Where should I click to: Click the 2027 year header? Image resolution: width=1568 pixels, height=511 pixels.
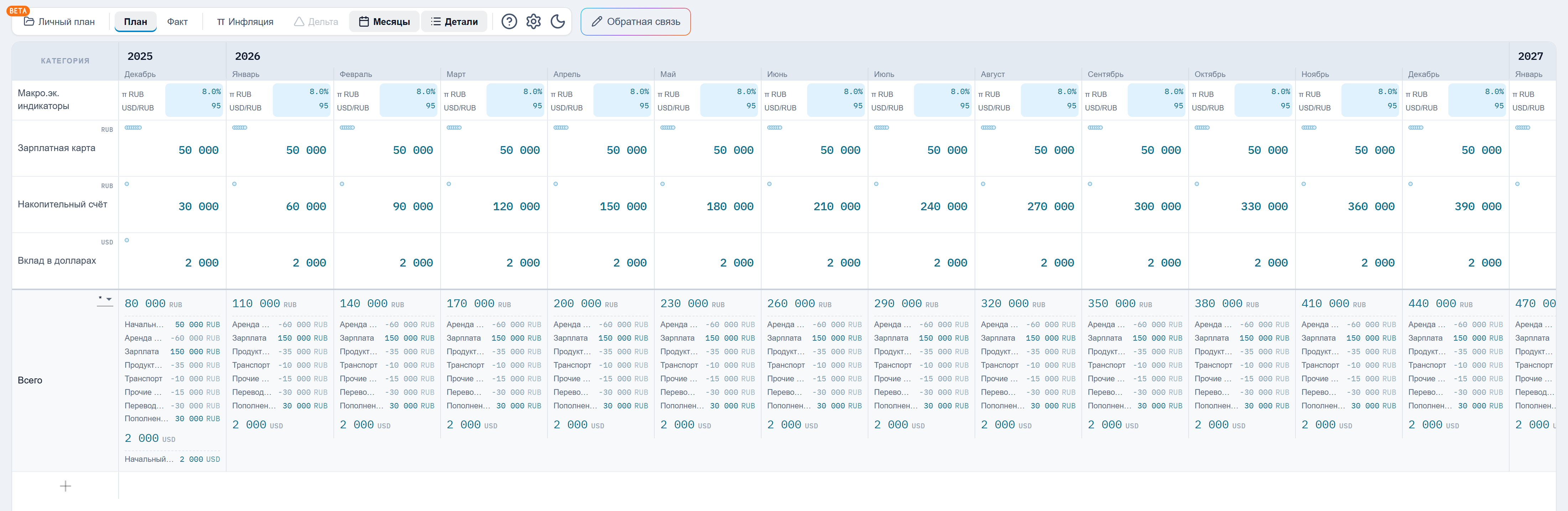click(1530, 56)
